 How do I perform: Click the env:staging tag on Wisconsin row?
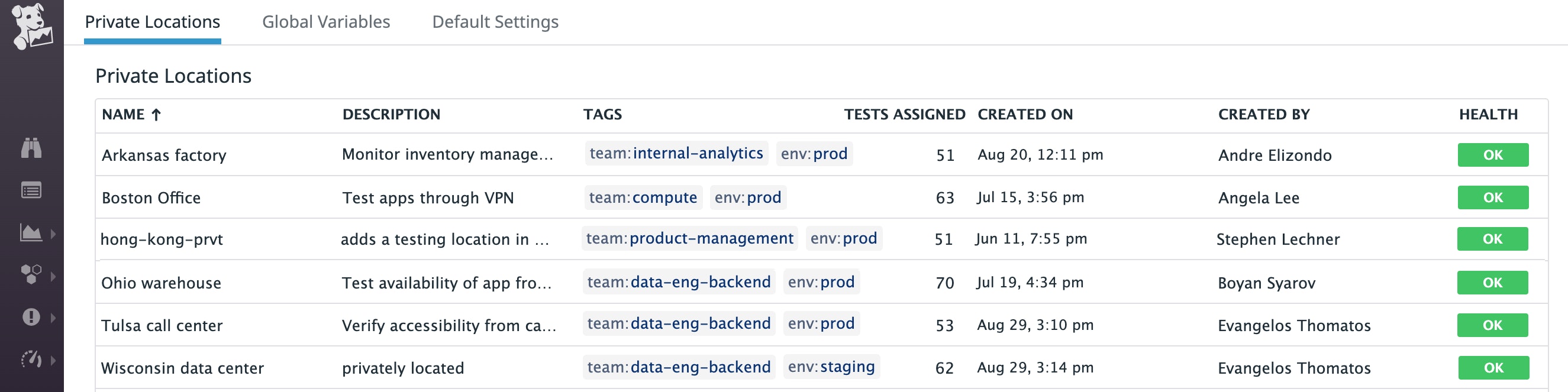coord(831,367)
